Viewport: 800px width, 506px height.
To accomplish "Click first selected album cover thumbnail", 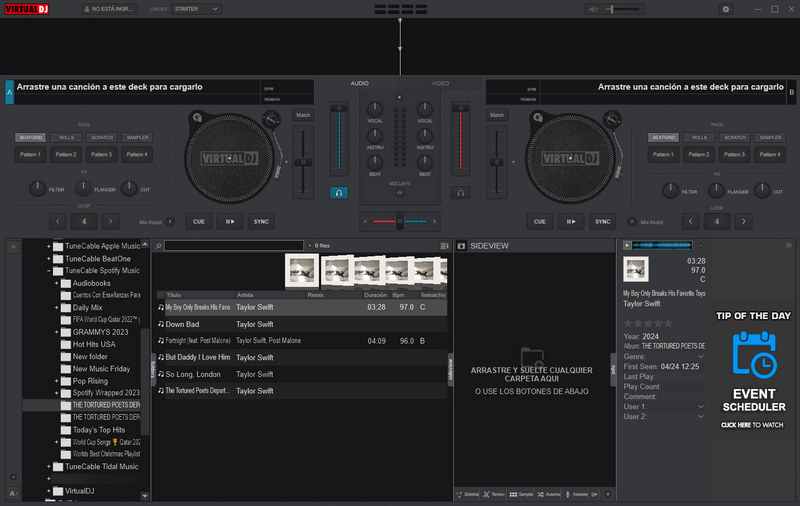I will click(302, 271).
